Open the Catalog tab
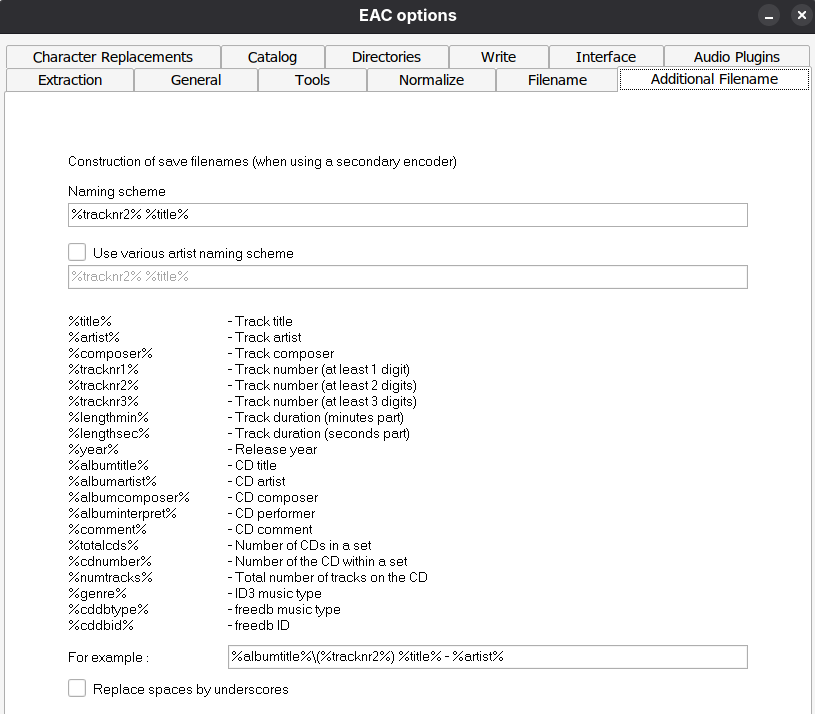 coord(272,57)
